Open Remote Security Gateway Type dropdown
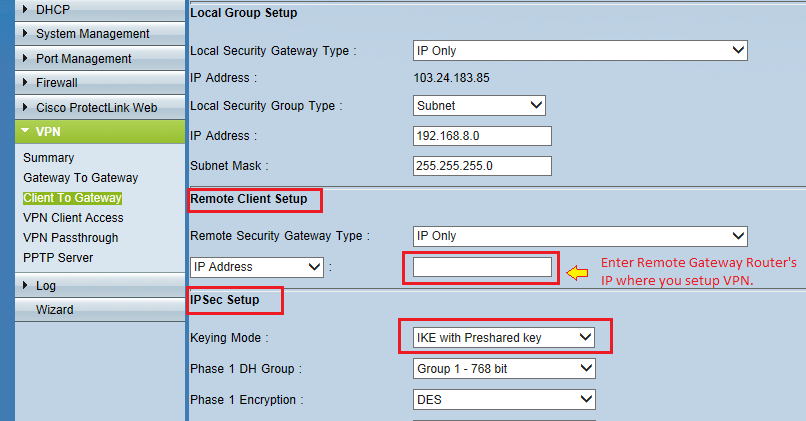 point(580,236)
